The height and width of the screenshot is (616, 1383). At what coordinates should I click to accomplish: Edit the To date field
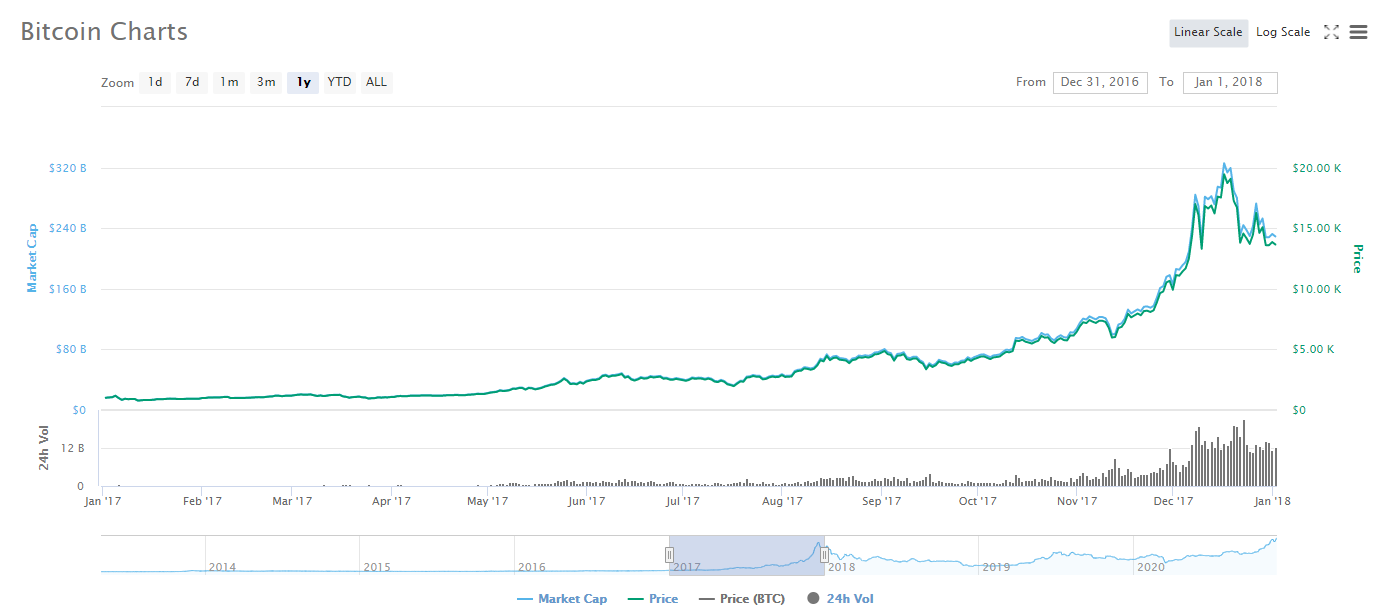[1230, 82]
